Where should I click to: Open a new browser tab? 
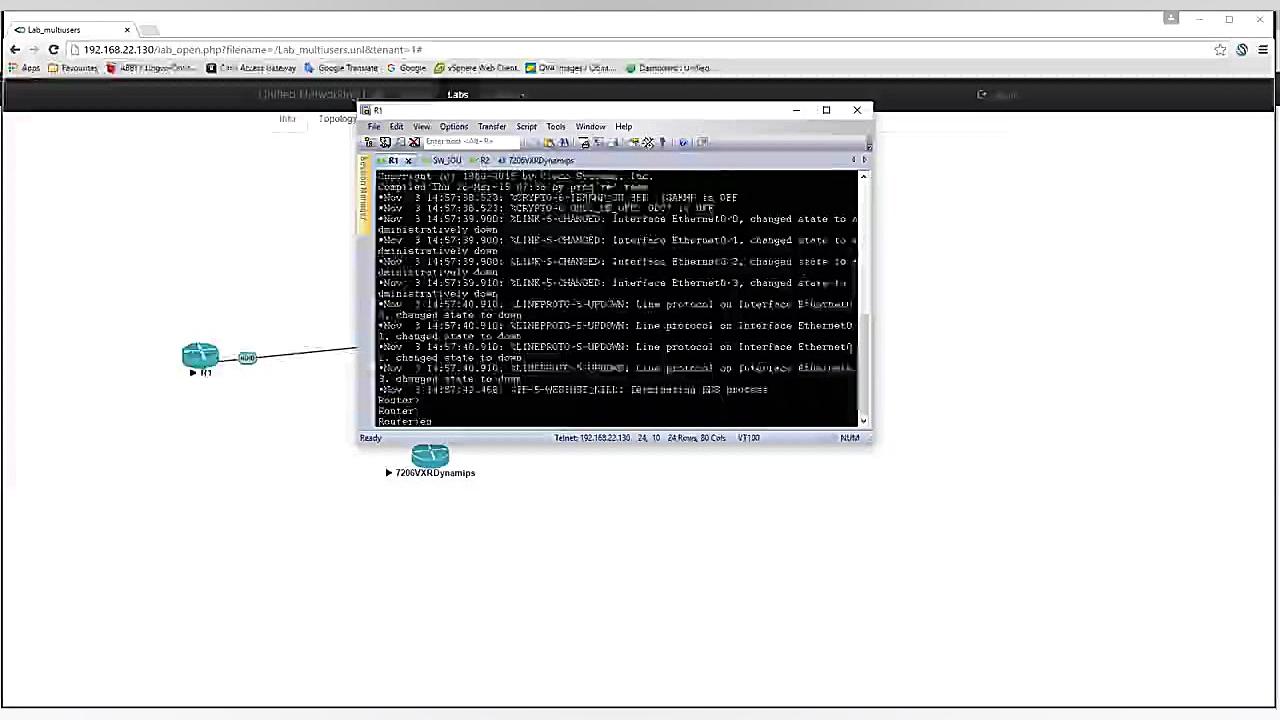coord(148,30)
